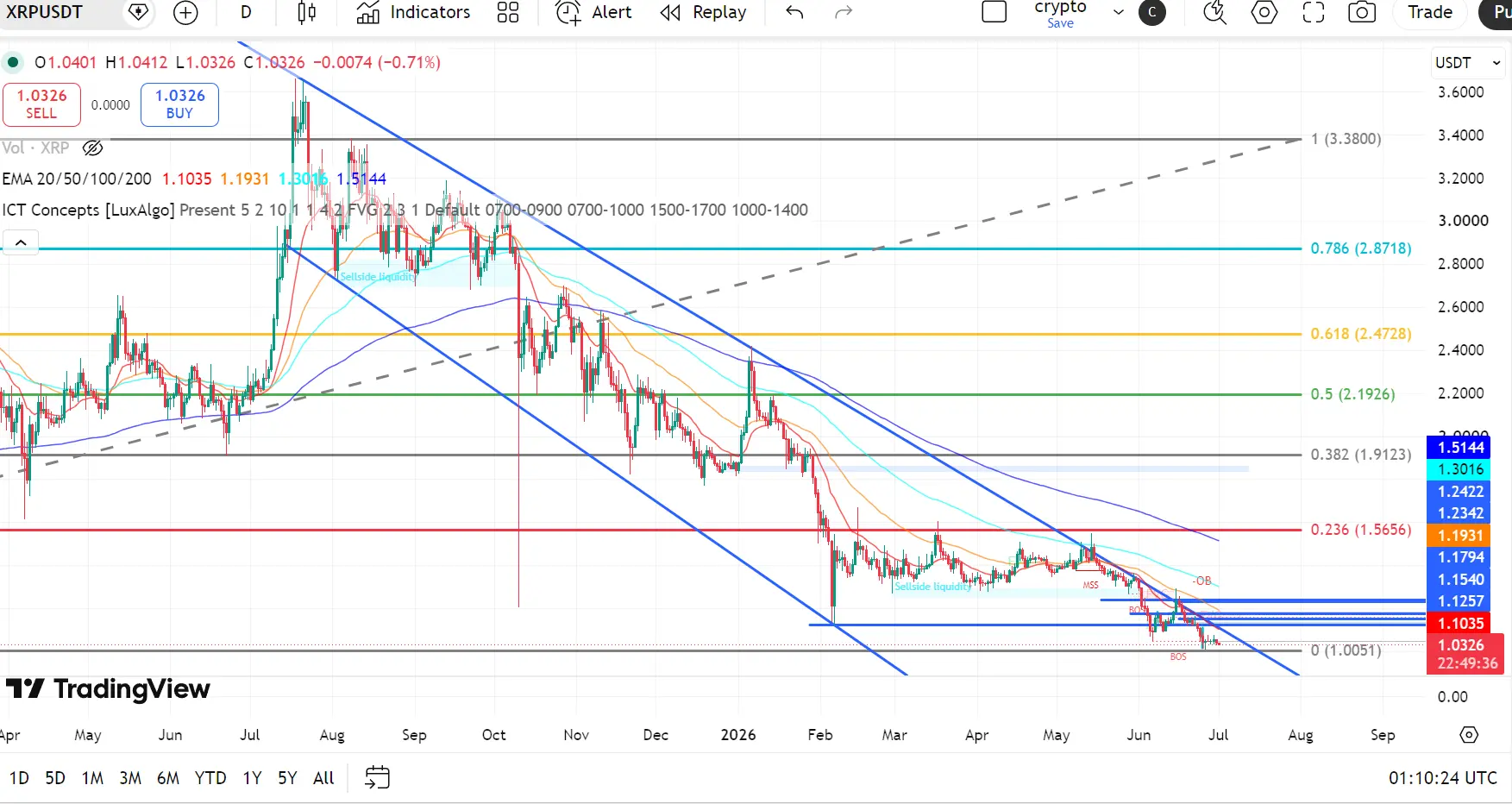Open the candlestick chart style menu

point(306,12)
